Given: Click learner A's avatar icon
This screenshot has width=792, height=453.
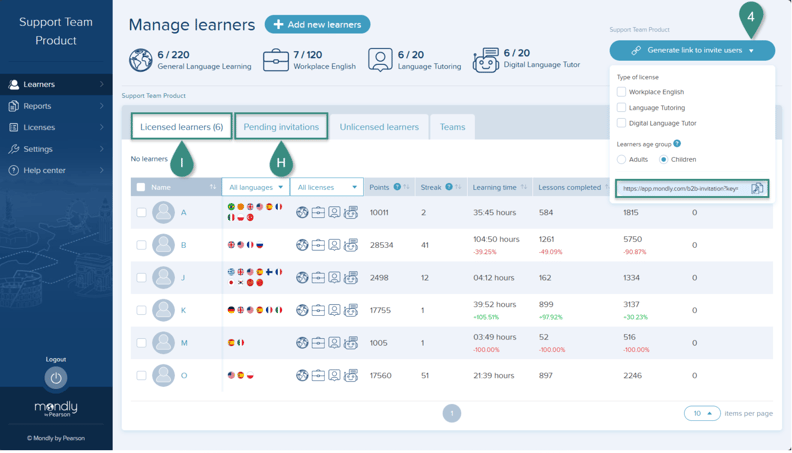Looking at the screenshot, I should (x=164, y=212).
